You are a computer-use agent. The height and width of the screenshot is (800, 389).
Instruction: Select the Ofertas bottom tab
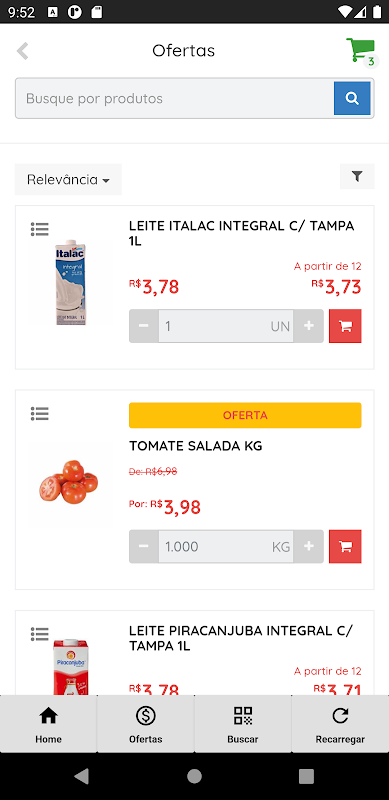point(145,724)
